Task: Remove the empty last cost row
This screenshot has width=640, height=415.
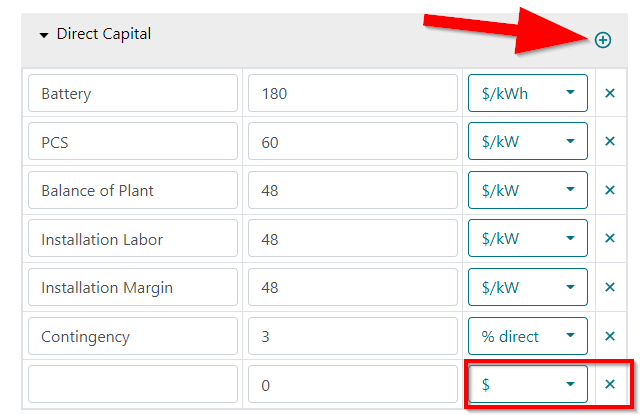Action: pyautogui.click(x=610, y=384)
